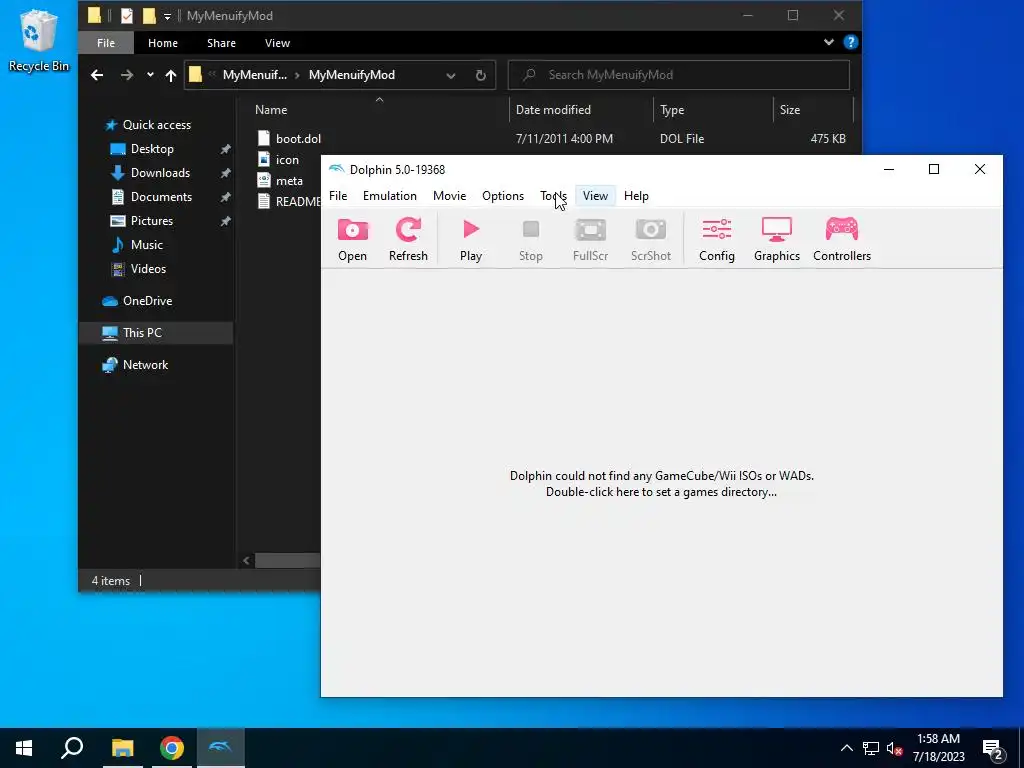Open the Options menu in Dolphin

point(503,196)
